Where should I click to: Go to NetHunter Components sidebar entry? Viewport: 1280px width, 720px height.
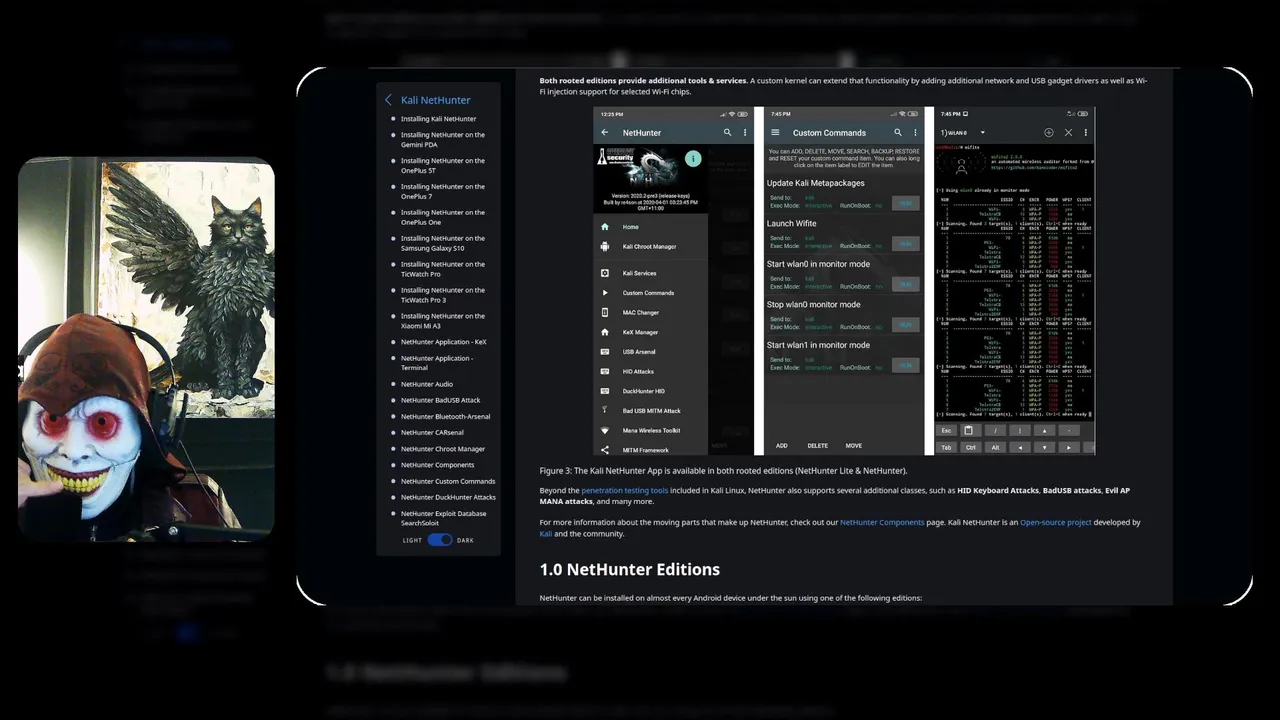[x=438, y=465]
